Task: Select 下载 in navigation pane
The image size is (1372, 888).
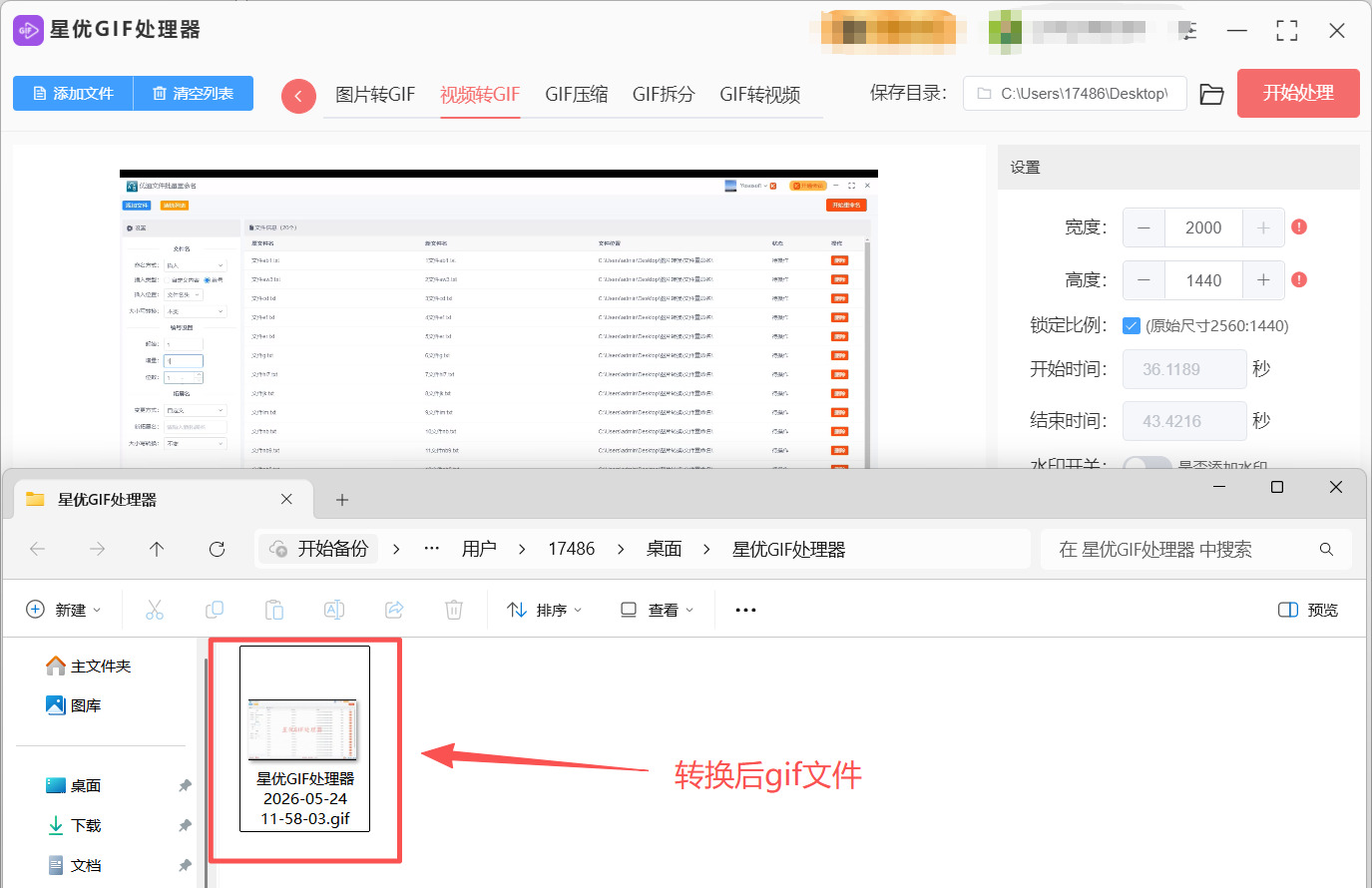Action: 74,825
